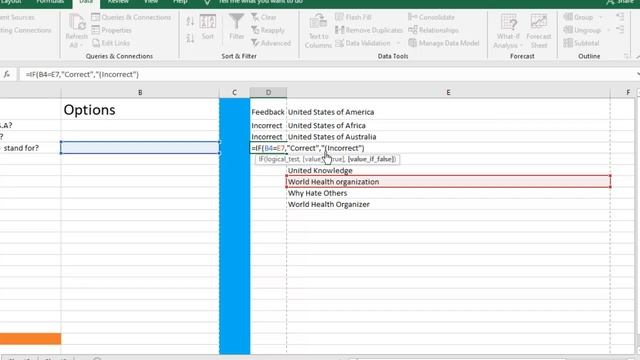640x360 pixels.
Task: Open the Help ribbon tab
Action: coord(180,2)
